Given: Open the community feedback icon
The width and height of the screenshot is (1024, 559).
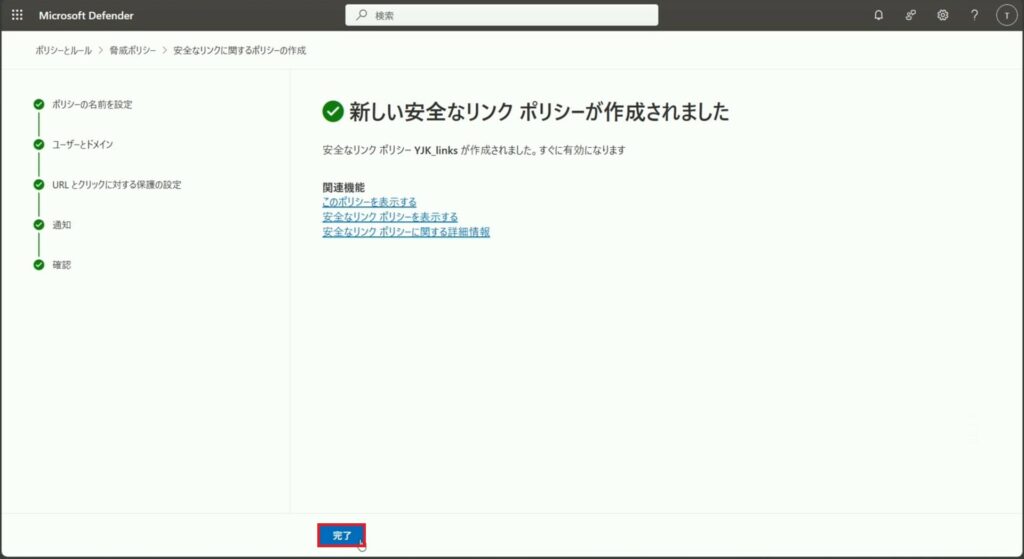Looking at the screenshot, I should tap(910, 15).
